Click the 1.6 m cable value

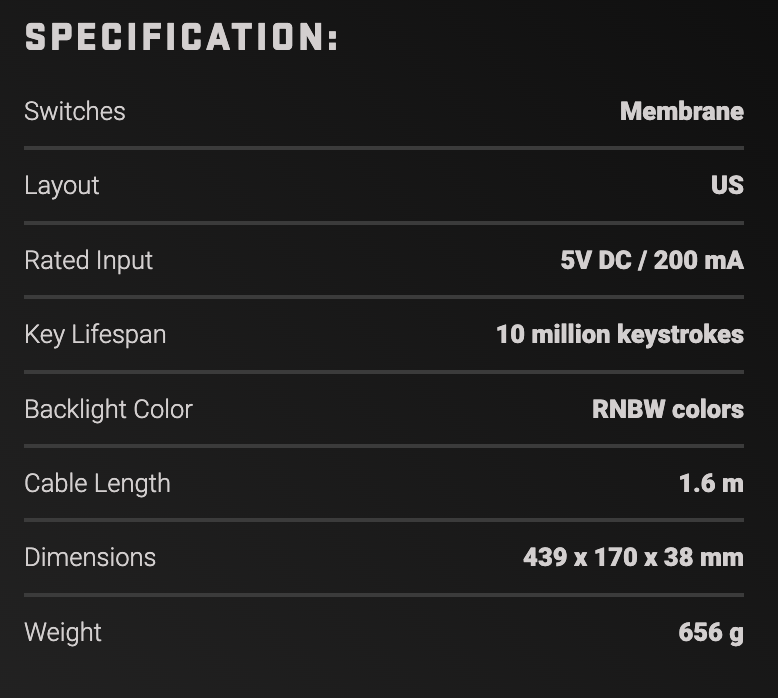(711, 483)
